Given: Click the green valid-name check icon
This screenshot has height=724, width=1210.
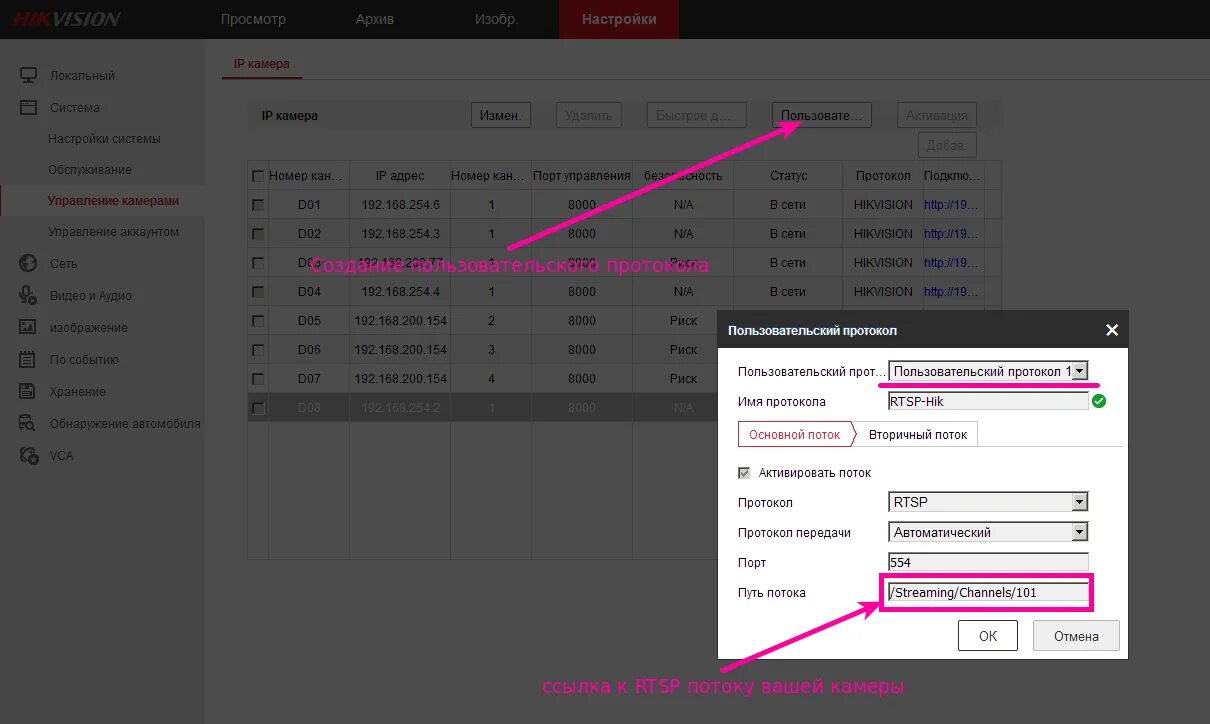Looking at the screenshot, I should point(1099,401).
